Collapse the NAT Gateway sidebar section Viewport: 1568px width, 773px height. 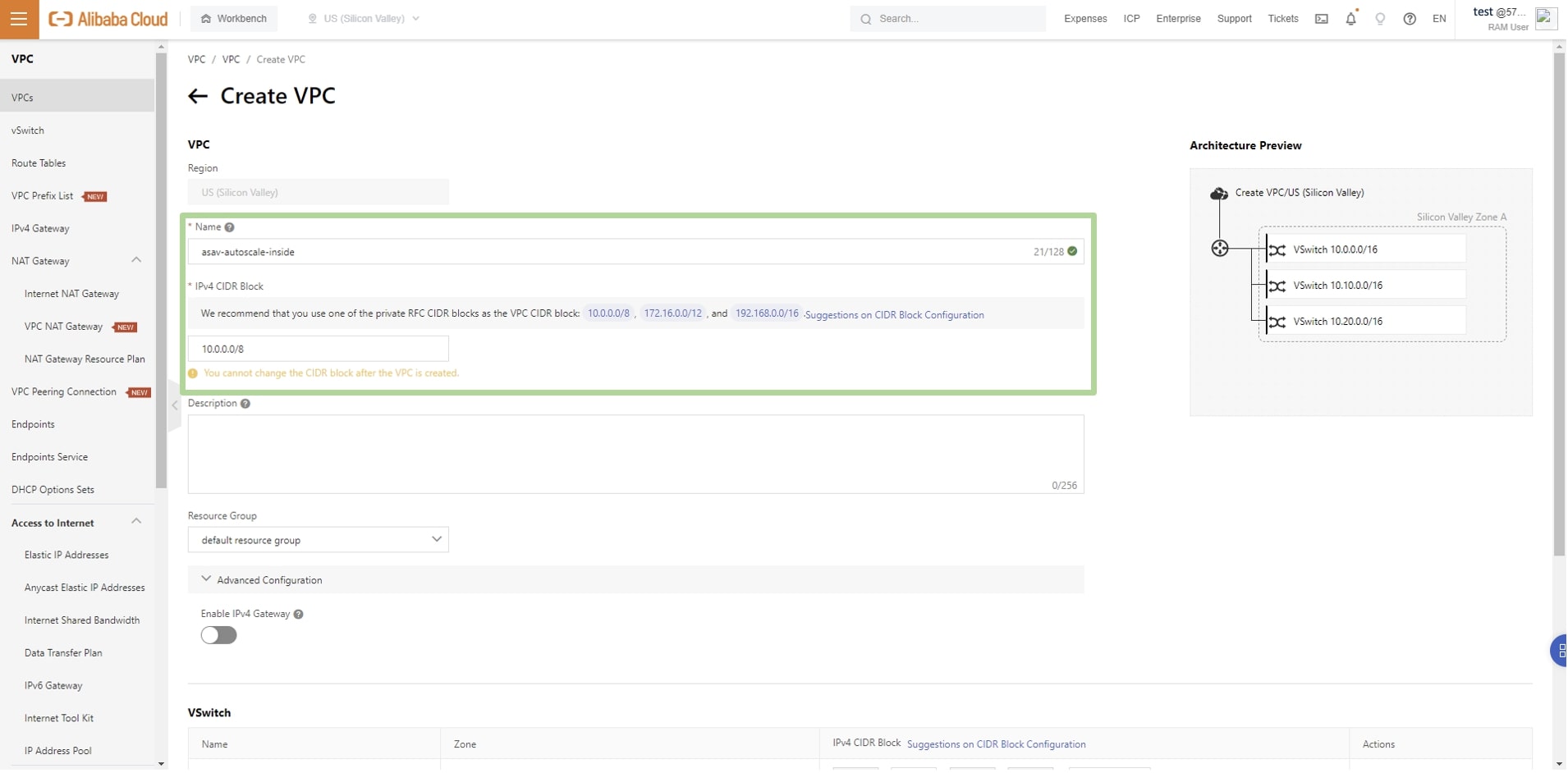point(136,260)
